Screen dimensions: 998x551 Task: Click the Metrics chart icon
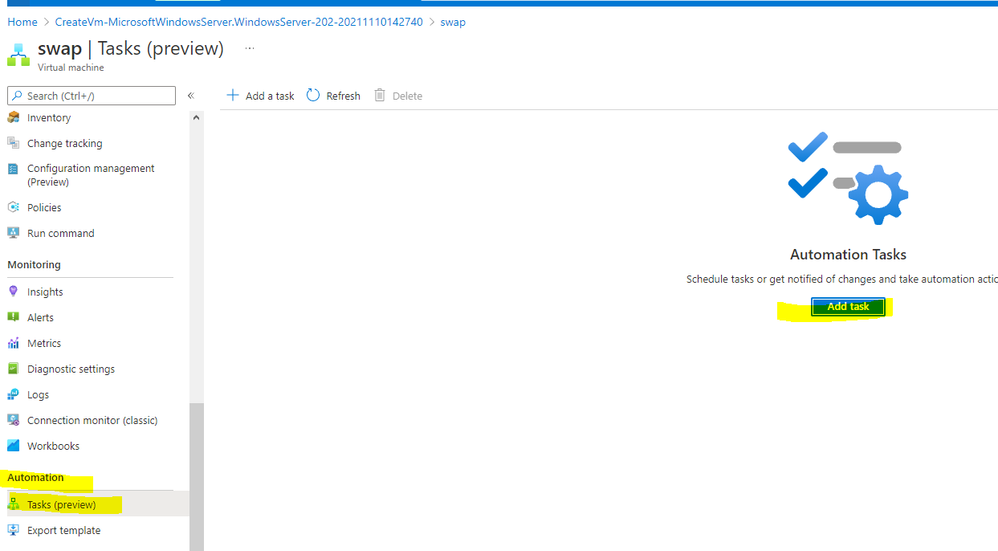[13, 343]
